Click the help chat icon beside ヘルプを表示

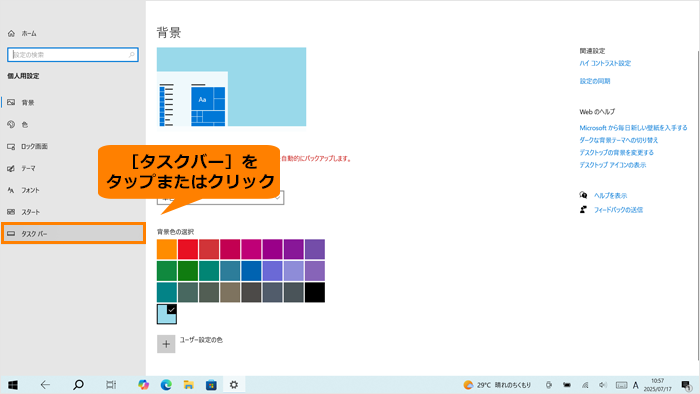click(583, 195)
